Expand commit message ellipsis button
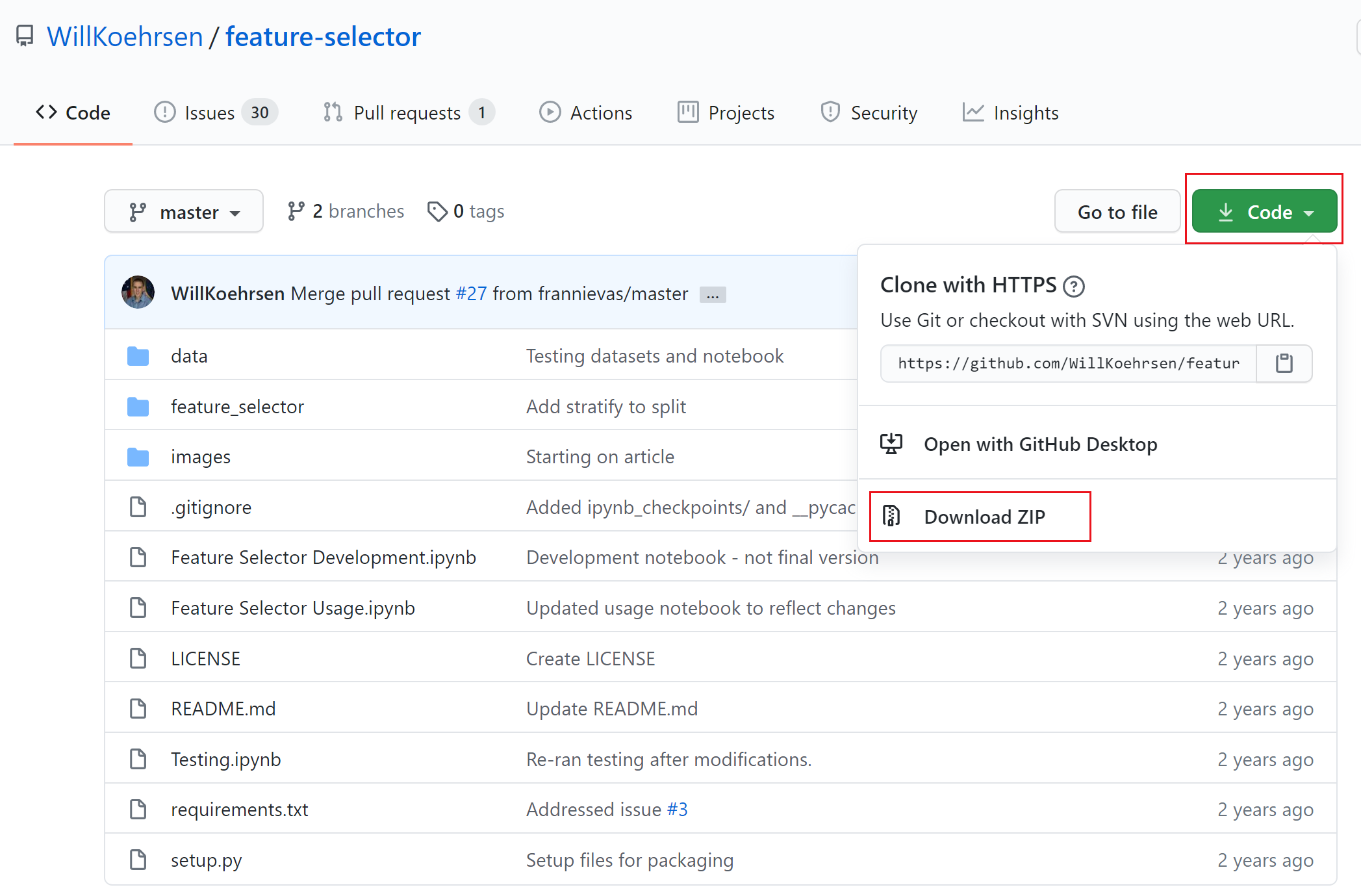 [x=713, y=295]
